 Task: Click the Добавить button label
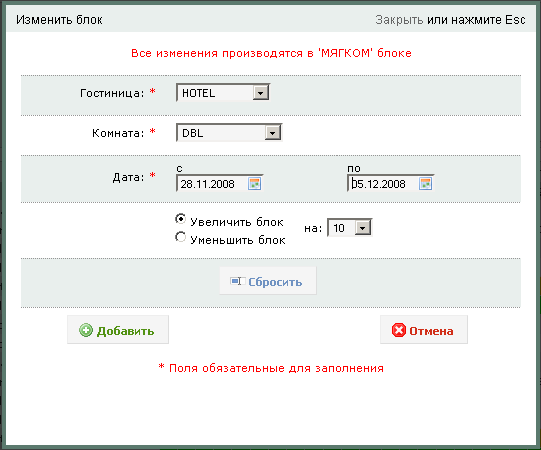[x=126, y=331]
